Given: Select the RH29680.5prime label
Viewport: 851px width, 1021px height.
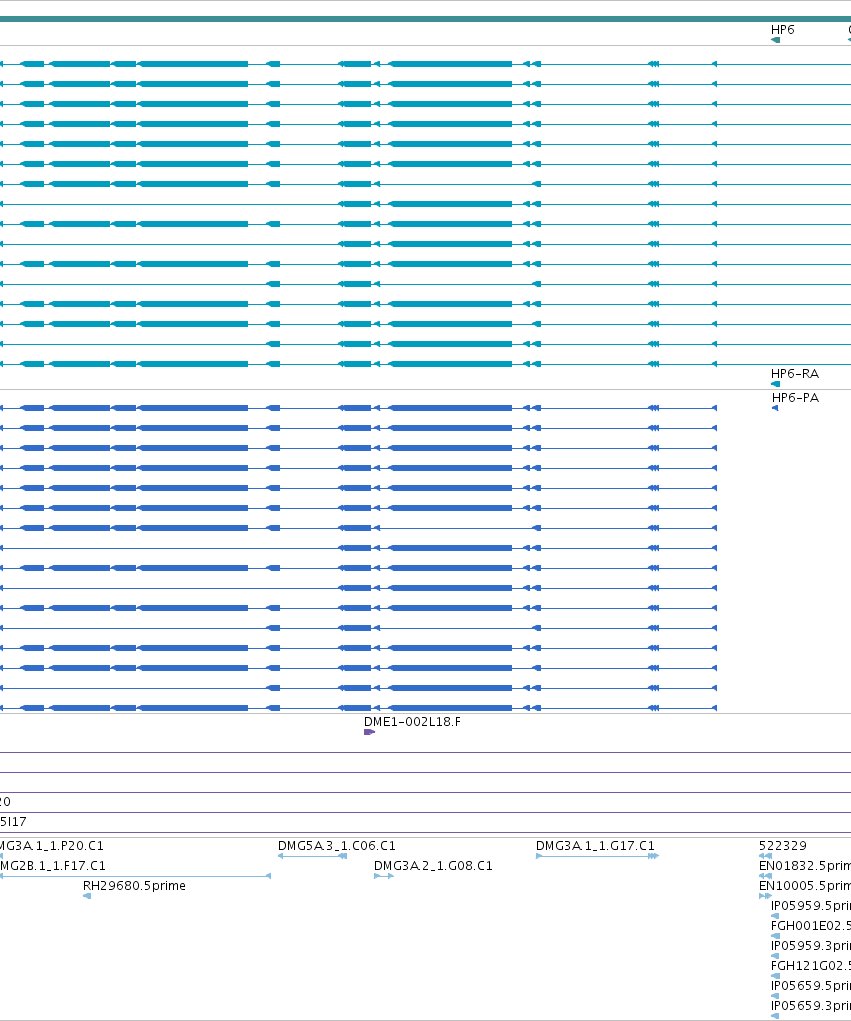Looking at the screenshot, I should pyautogui.click(x=134, y=886).
